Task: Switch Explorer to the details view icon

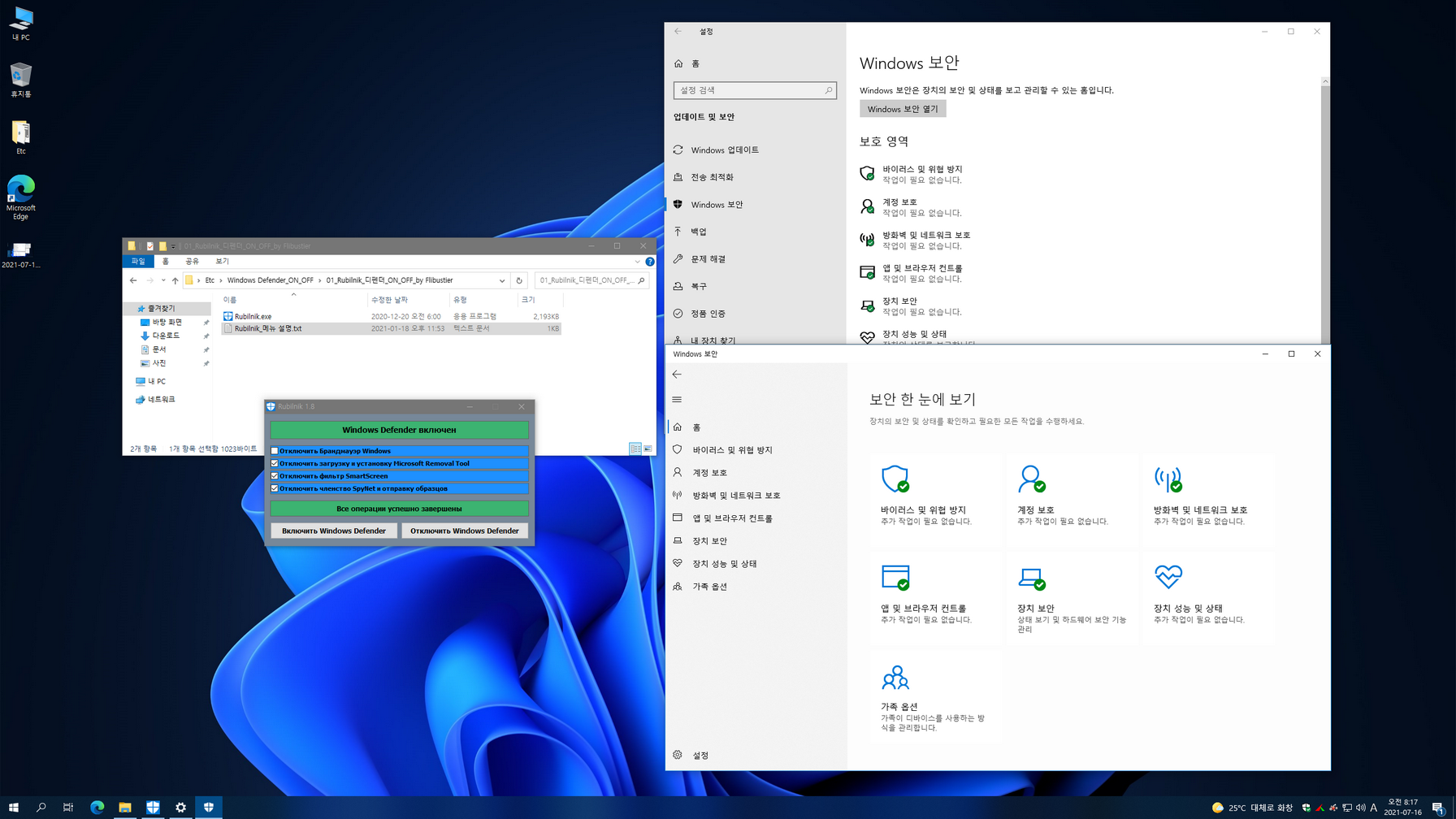Action: [635, 448]
